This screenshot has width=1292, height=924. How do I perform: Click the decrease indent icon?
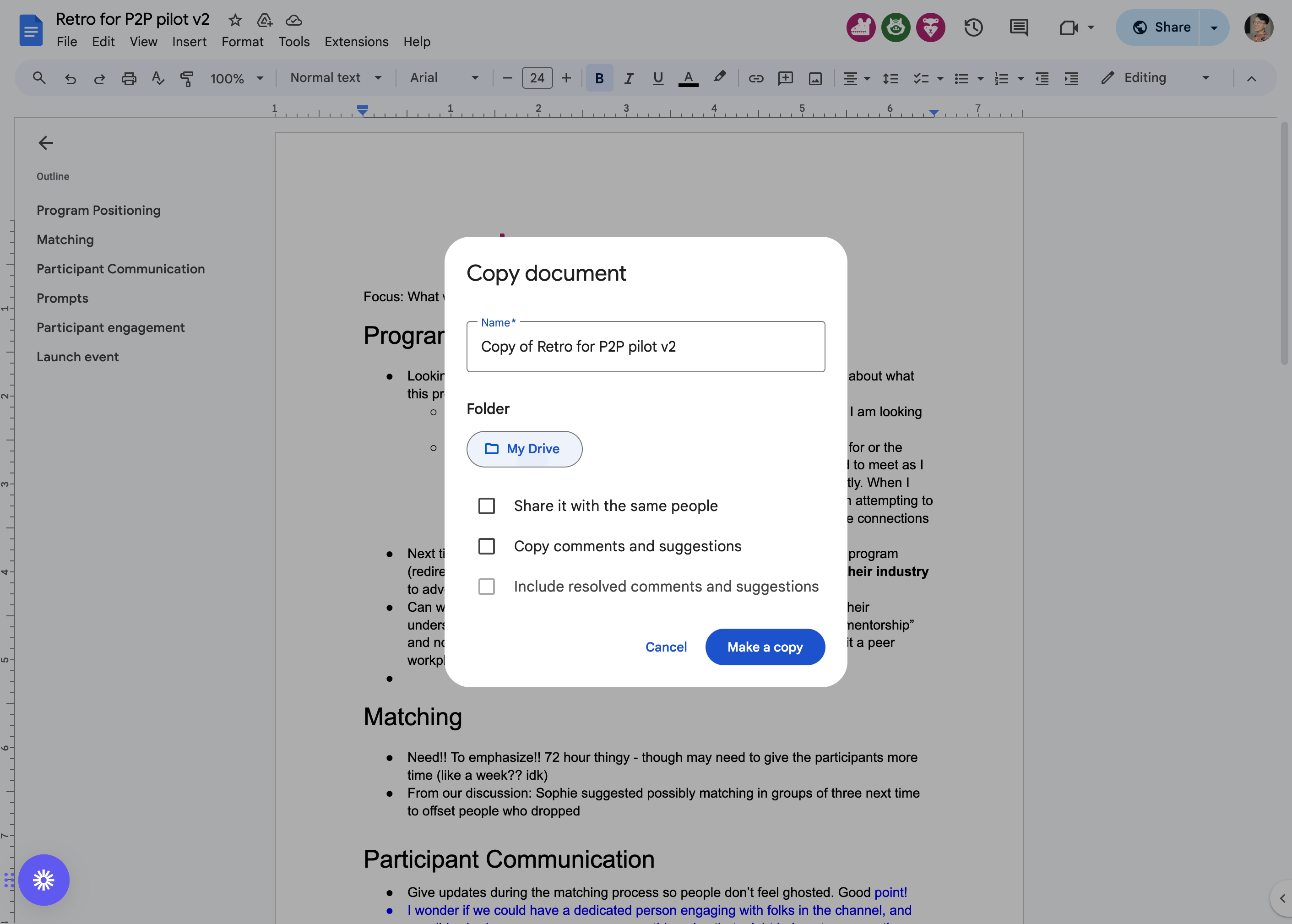(1042, 78)
